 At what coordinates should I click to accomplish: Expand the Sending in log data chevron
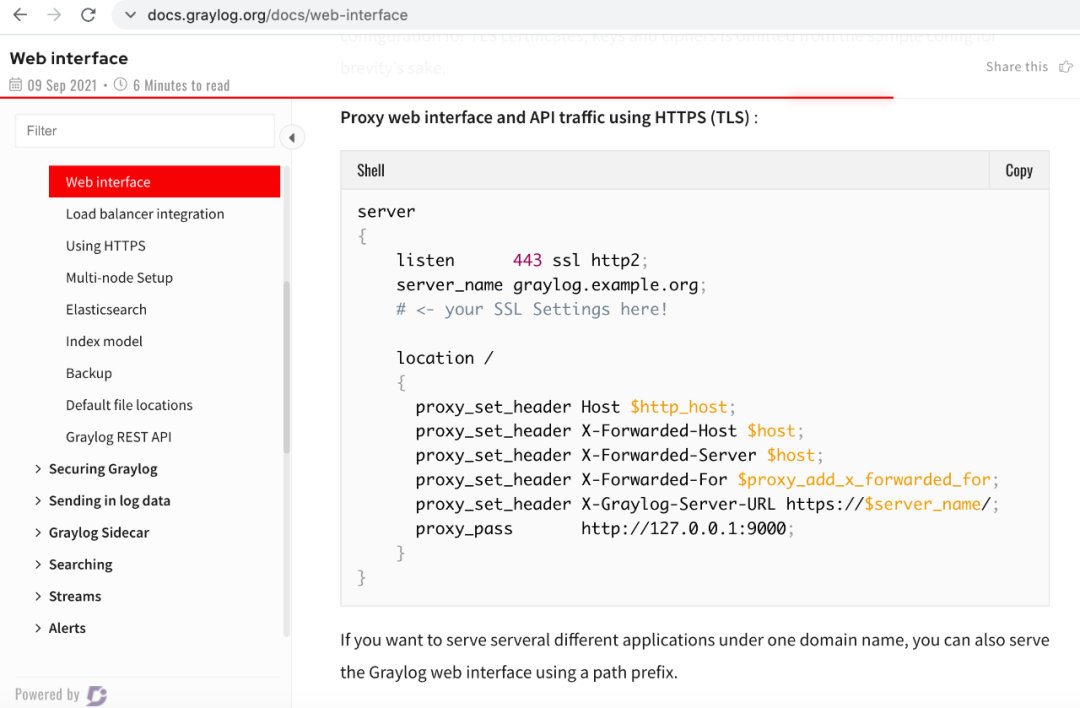pos(38,501)
